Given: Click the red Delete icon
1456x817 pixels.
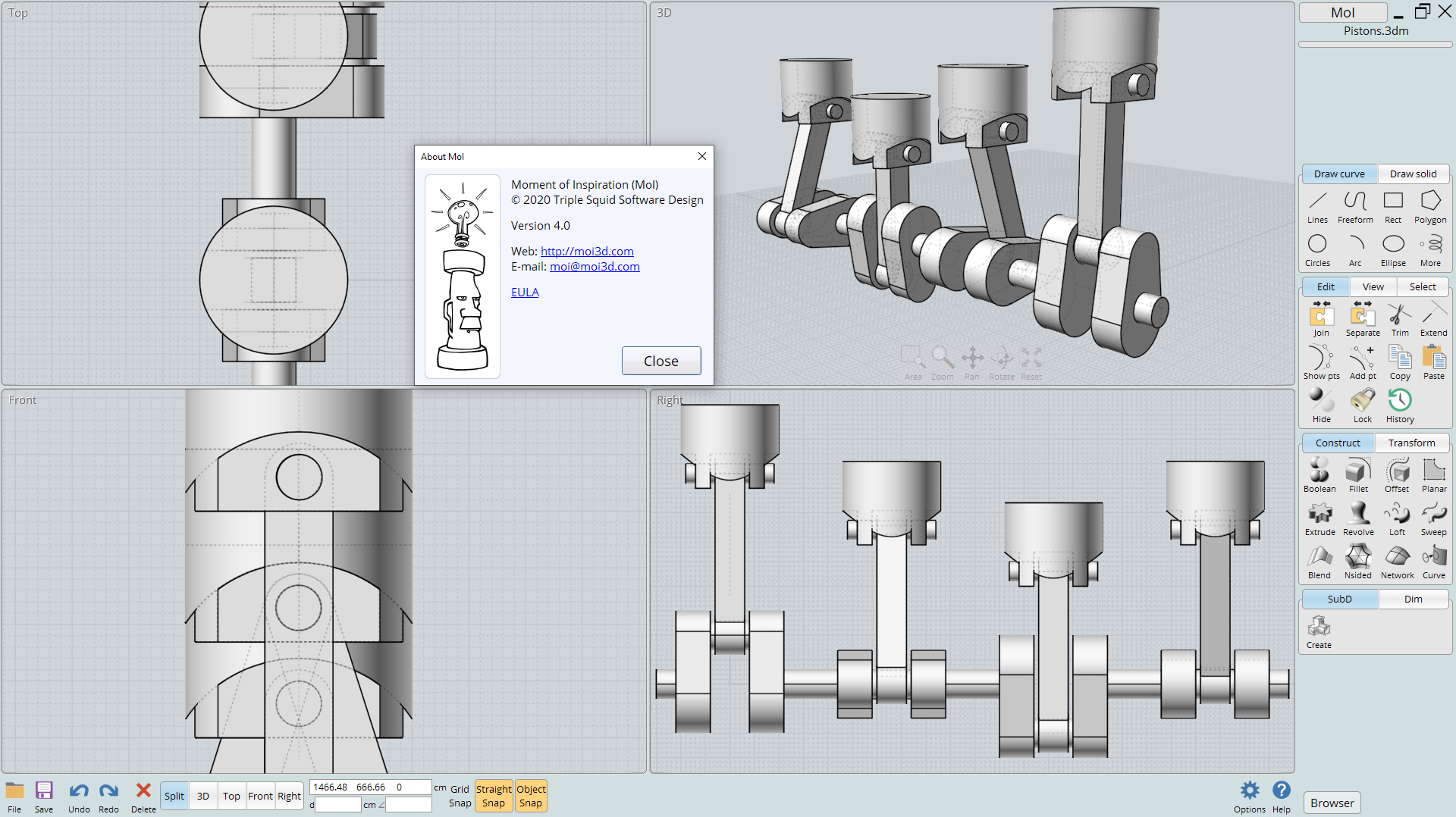Looking at the screenshot, I should coord(143,797).
